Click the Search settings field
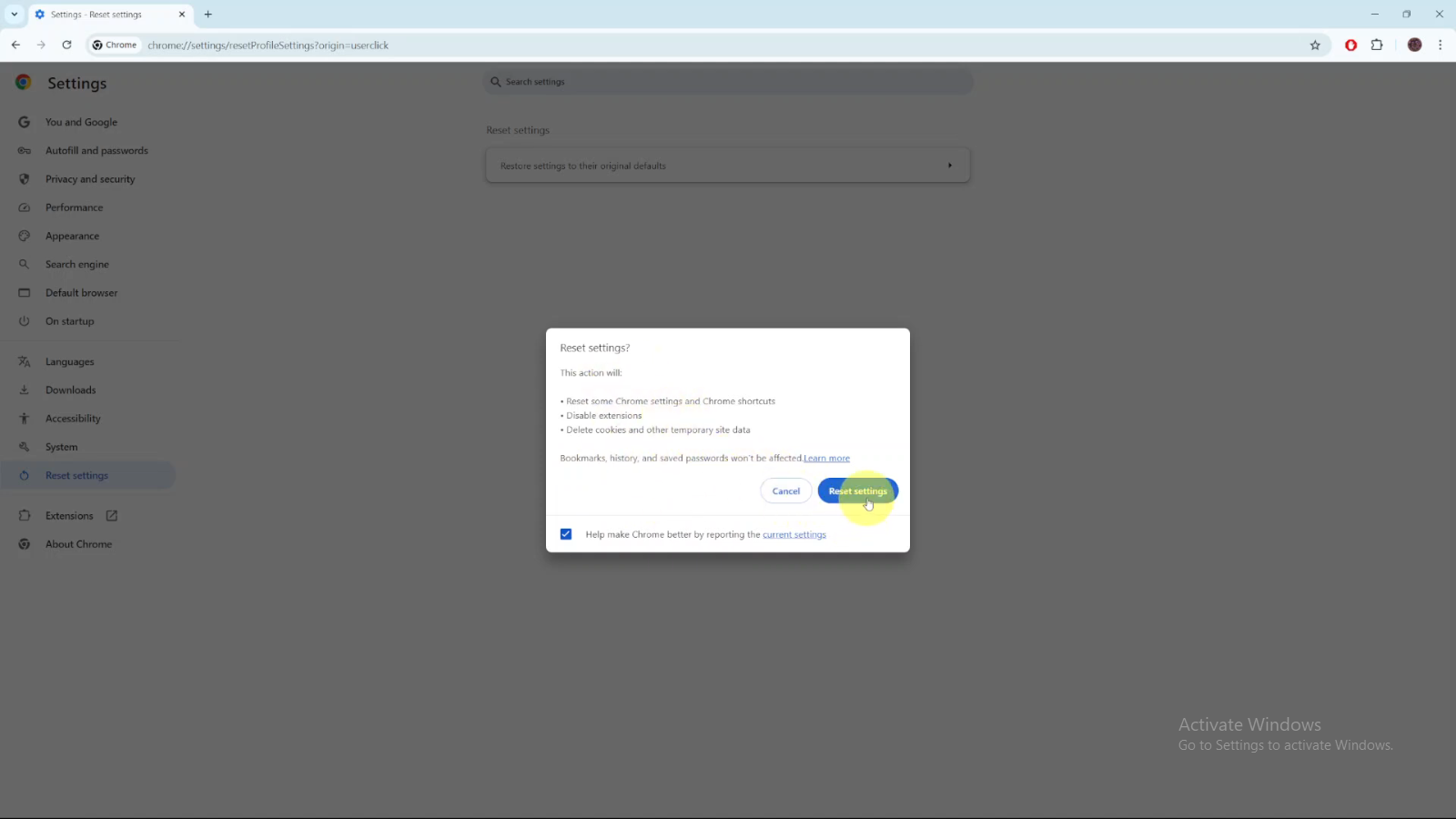Screen dimensions: 1456x819 pos(728,82)
